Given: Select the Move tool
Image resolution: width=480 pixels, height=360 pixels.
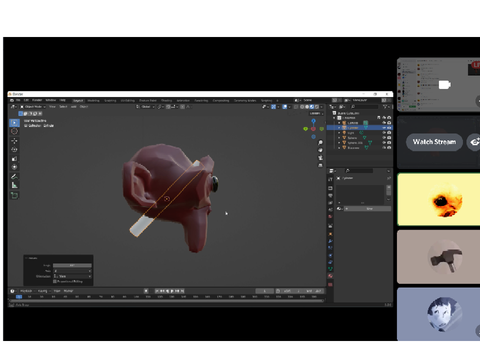Looking at the screenshot, I should click(14, 141).
